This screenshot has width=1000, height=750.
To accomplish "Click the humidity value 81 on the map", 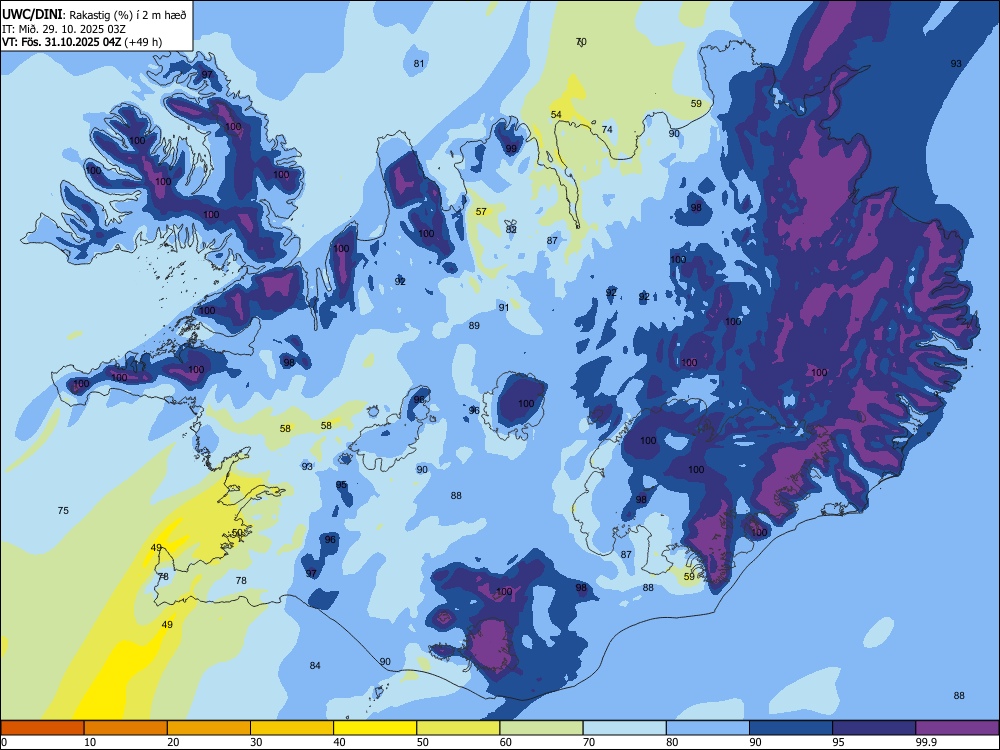I will tap(419, 63).
